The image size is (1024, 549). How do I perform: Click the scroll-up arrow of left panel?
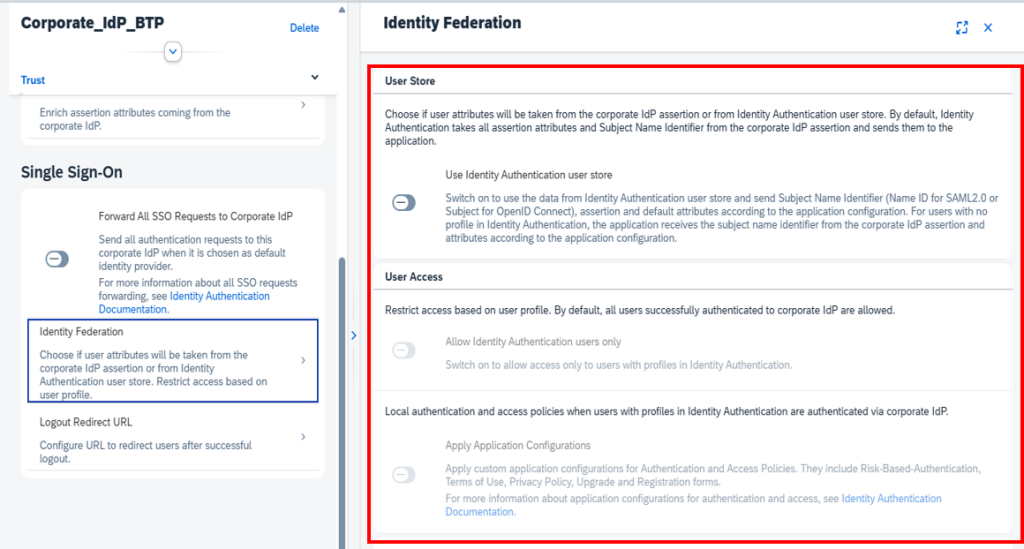(343, 9)
